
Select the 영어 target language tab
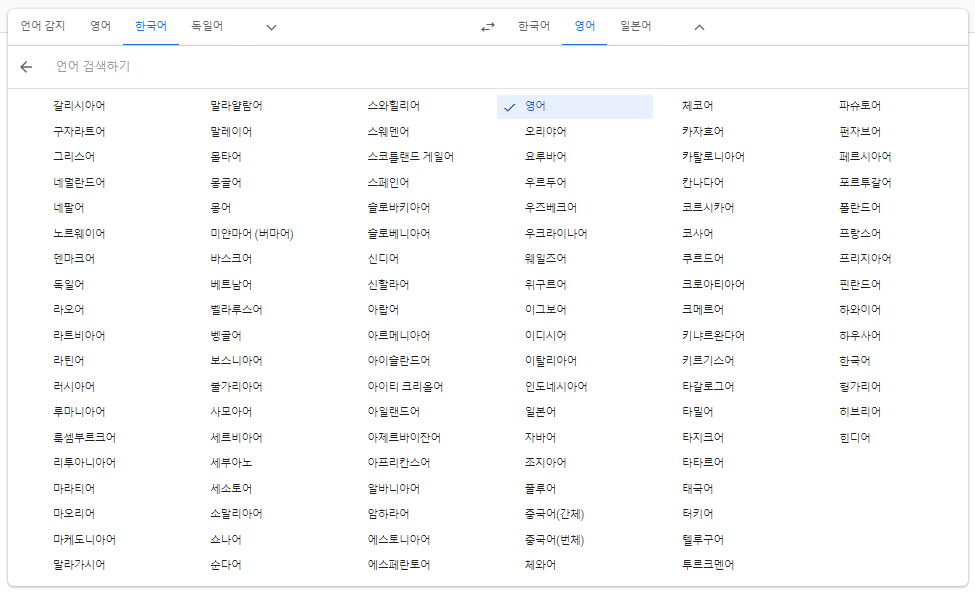[585, 26]
